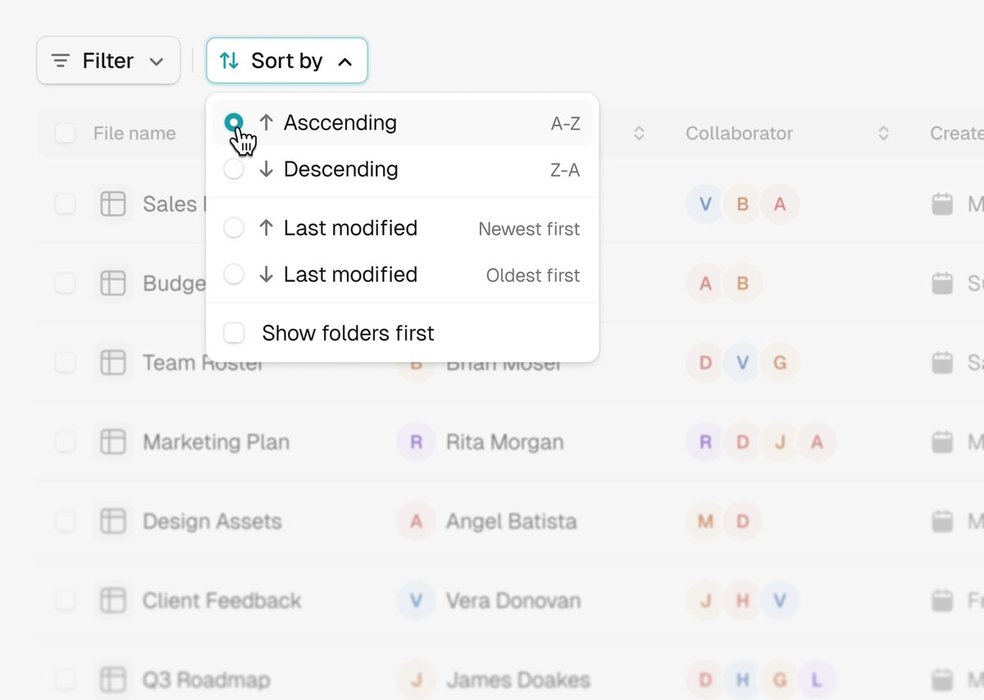Check the box for Team Roster row
This screenshot has width=984, height=700.
point(65,362)
